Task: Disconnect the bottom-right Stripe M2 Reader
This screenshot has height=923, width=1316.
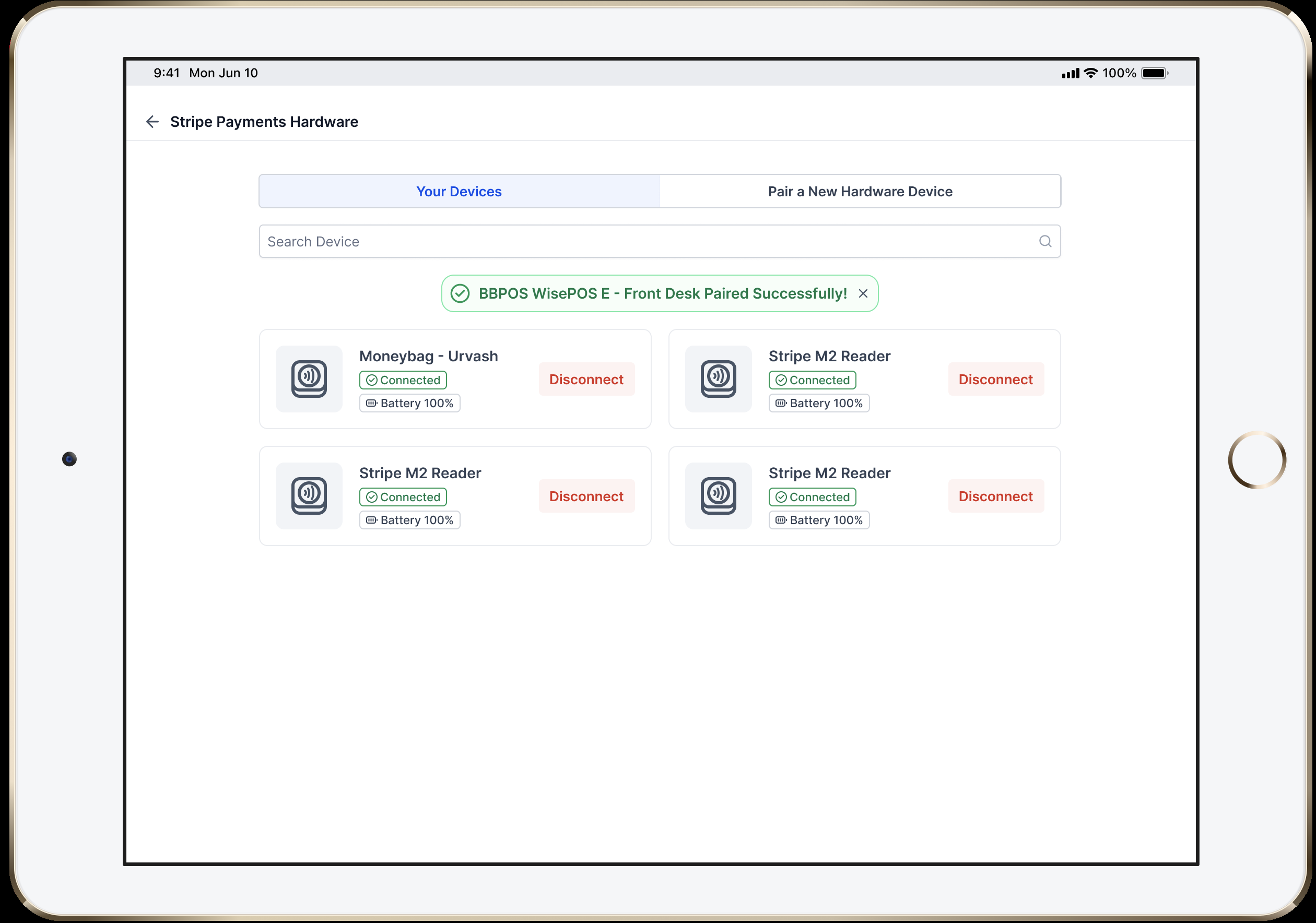Action: pyautogui.click(x=995, y=496)
